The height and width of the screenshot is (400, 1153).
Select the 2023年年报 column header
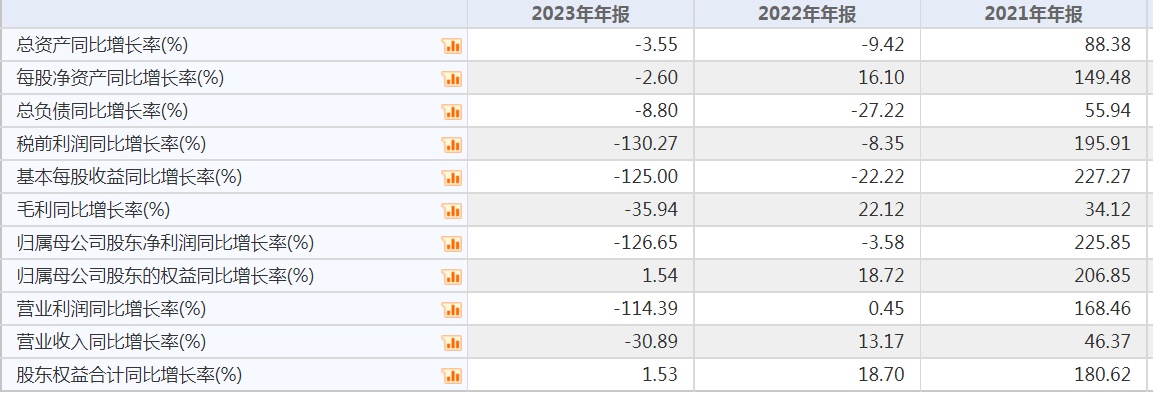pyautogui.click(x=580, y=14)
